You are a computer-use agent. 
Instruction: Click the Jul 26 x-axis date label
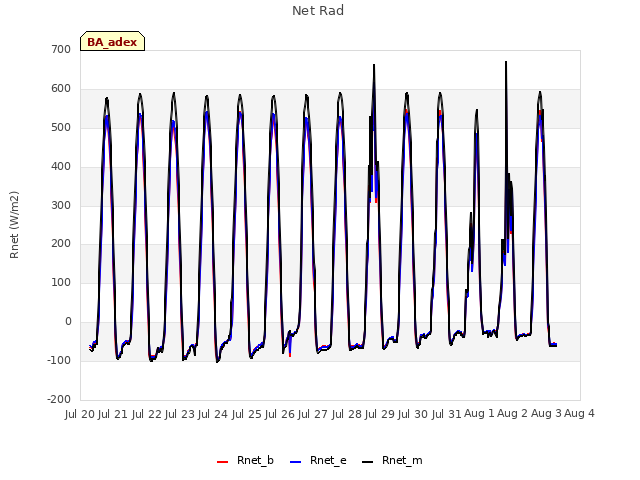(x=280, y=414)
